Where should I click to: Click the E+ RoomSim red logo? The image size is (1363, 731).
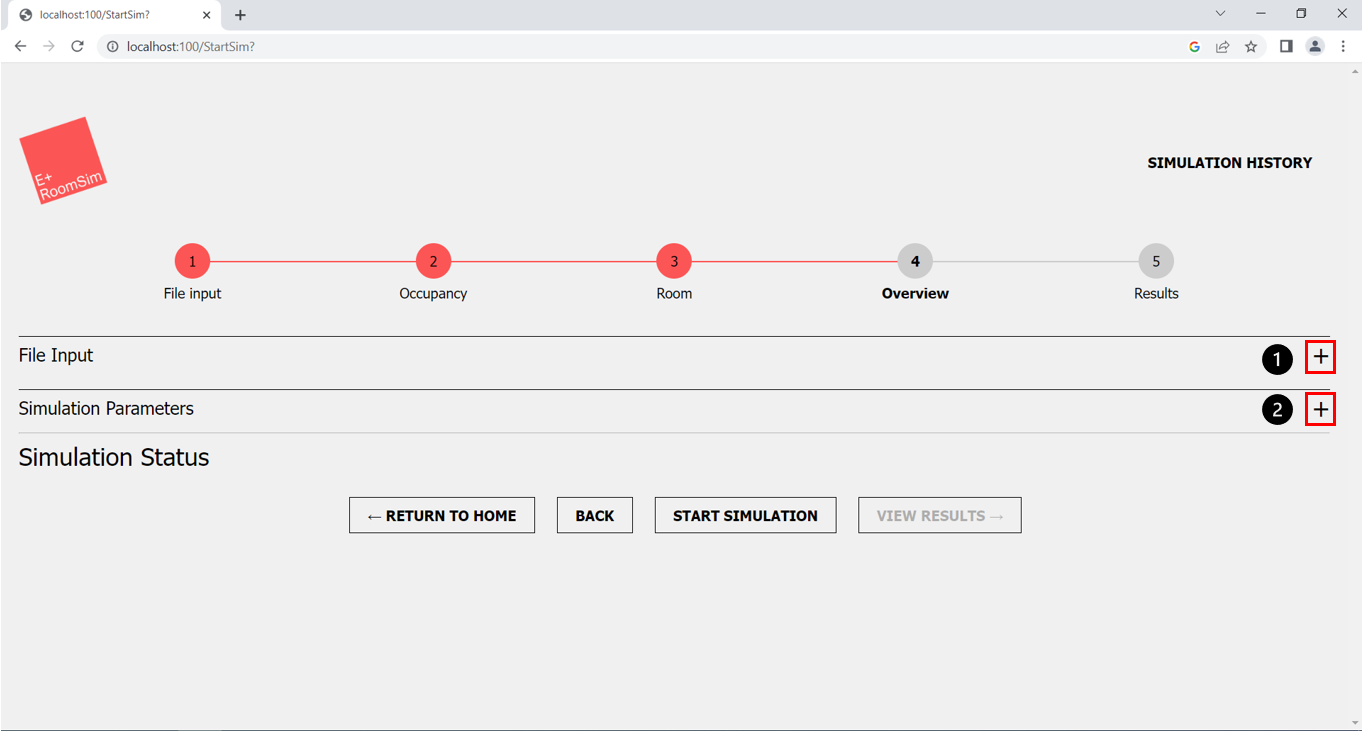click(63, 161)
